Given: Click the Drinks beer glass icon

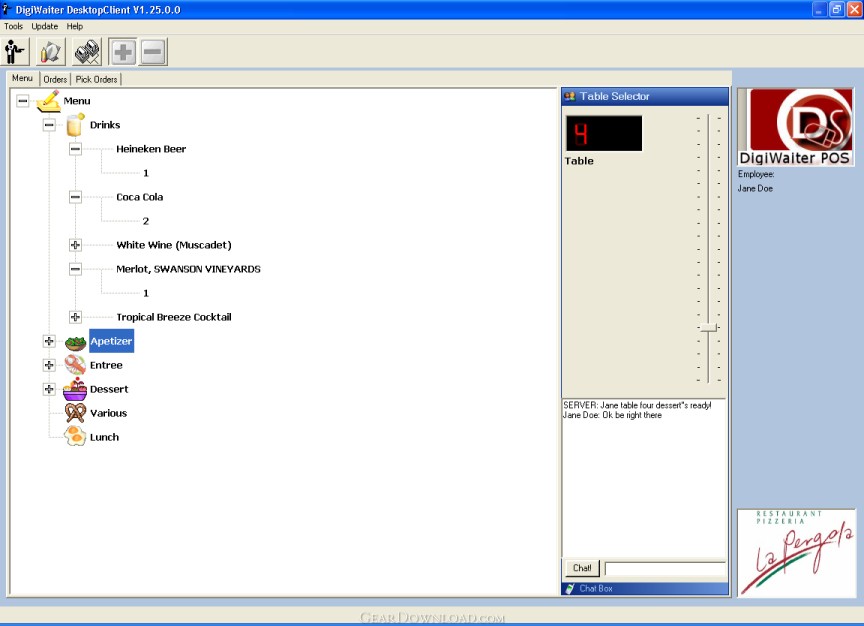Looking at the screenshot, I should coord(75,125).
